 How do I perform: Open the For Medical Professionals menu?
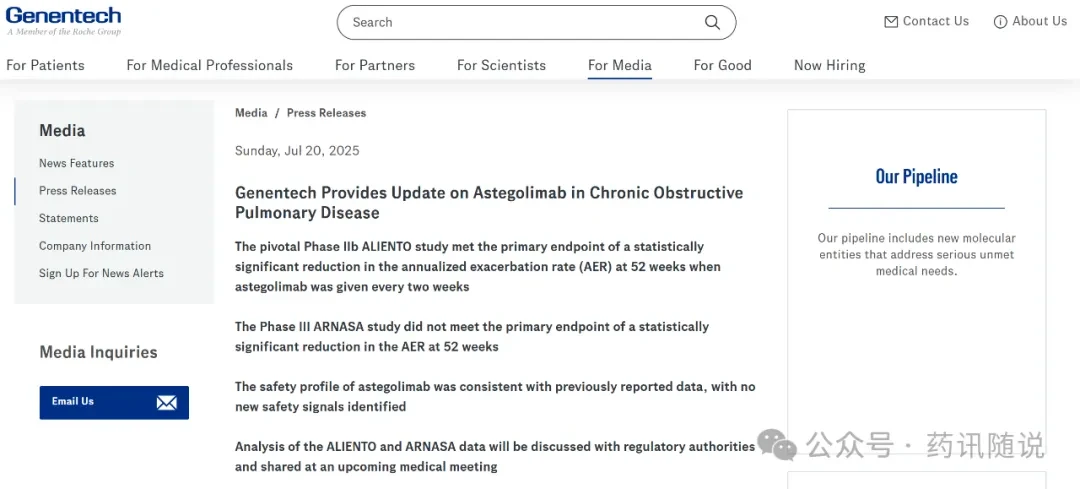pyautogui.click(x=209, y=65)
